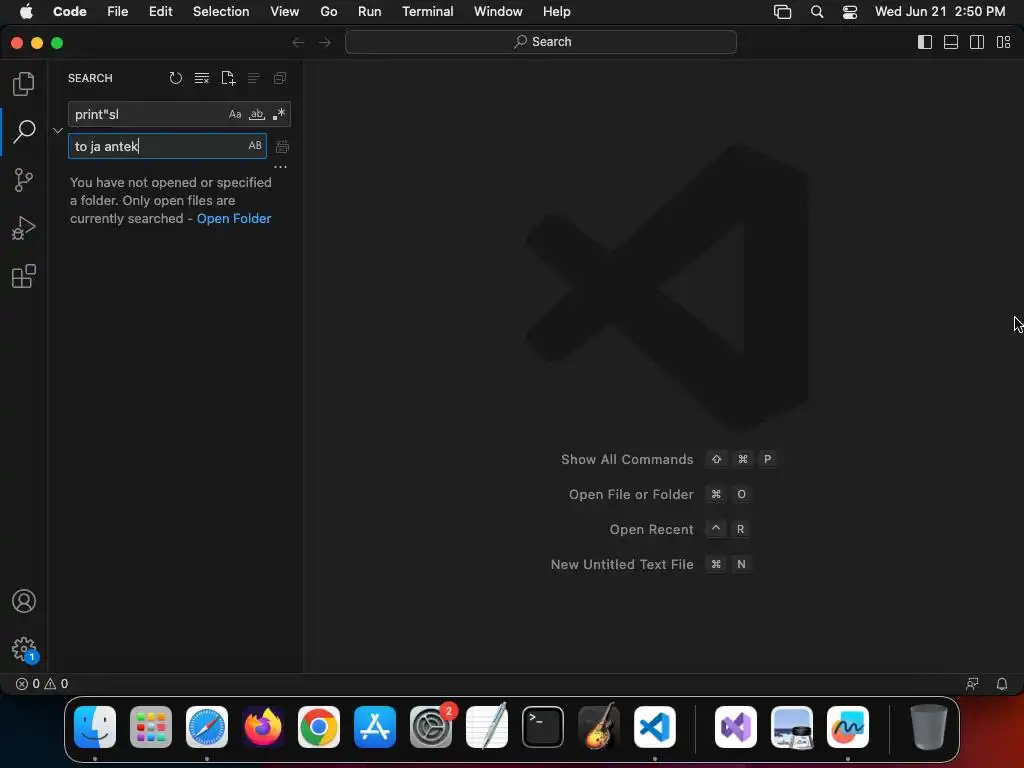Toggle search details ellipsis
The width and height of the screenshot is (1024, 768).
point(280,167)
